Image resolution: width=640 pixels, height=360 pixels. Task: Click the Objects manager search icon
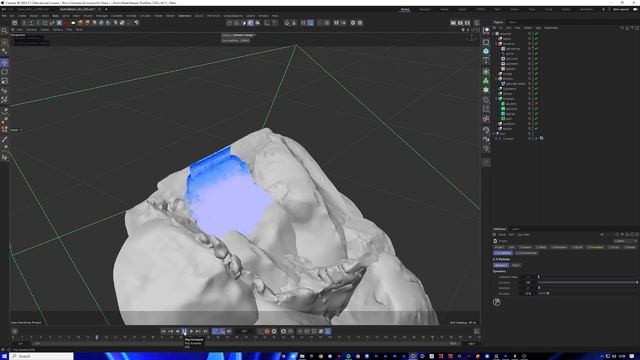(622, 28)
